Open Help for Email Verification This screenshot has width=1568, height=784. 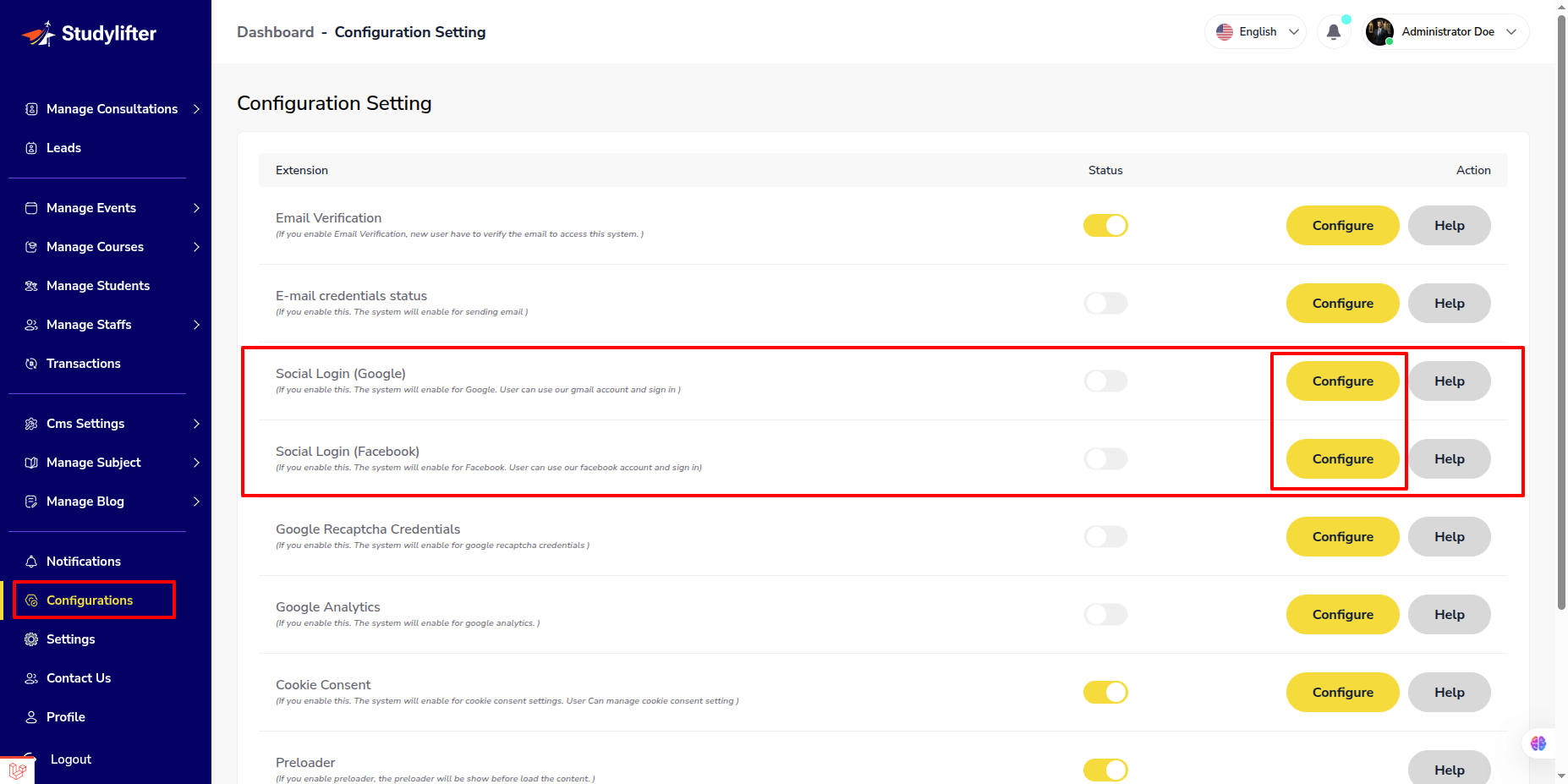(1449, 226)
